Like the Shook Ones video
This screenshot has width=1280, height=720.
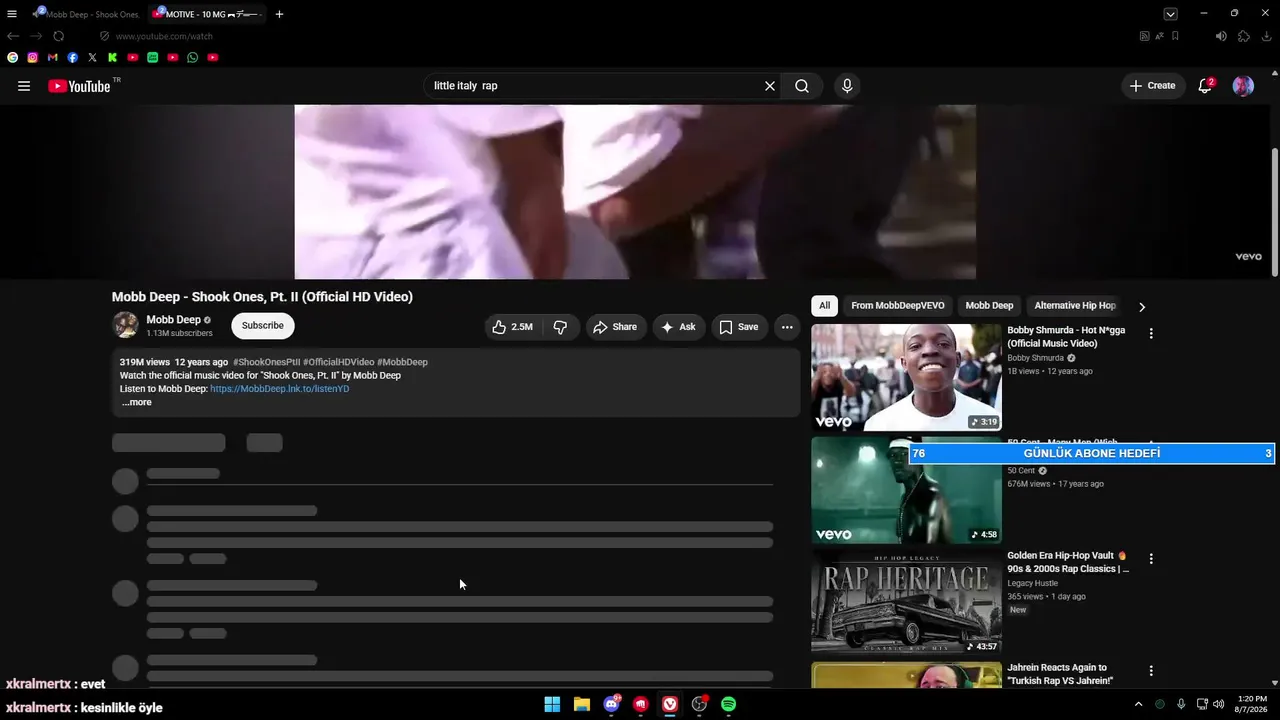click(512, 327)
